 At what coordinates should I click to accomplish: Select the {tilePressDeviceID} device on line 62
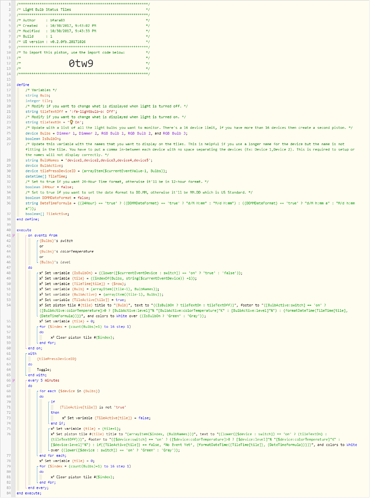coord(57,360)
